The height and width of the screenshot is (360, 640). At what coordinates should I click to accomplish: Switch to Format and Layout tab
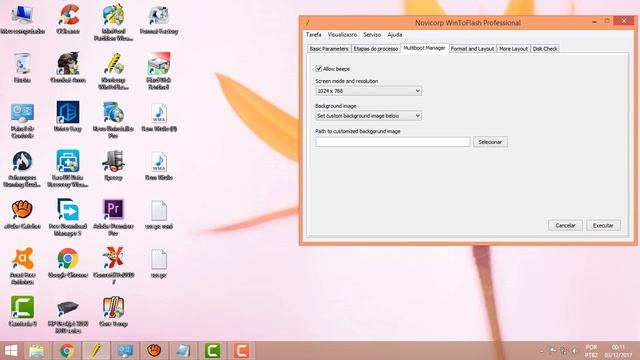472,49
